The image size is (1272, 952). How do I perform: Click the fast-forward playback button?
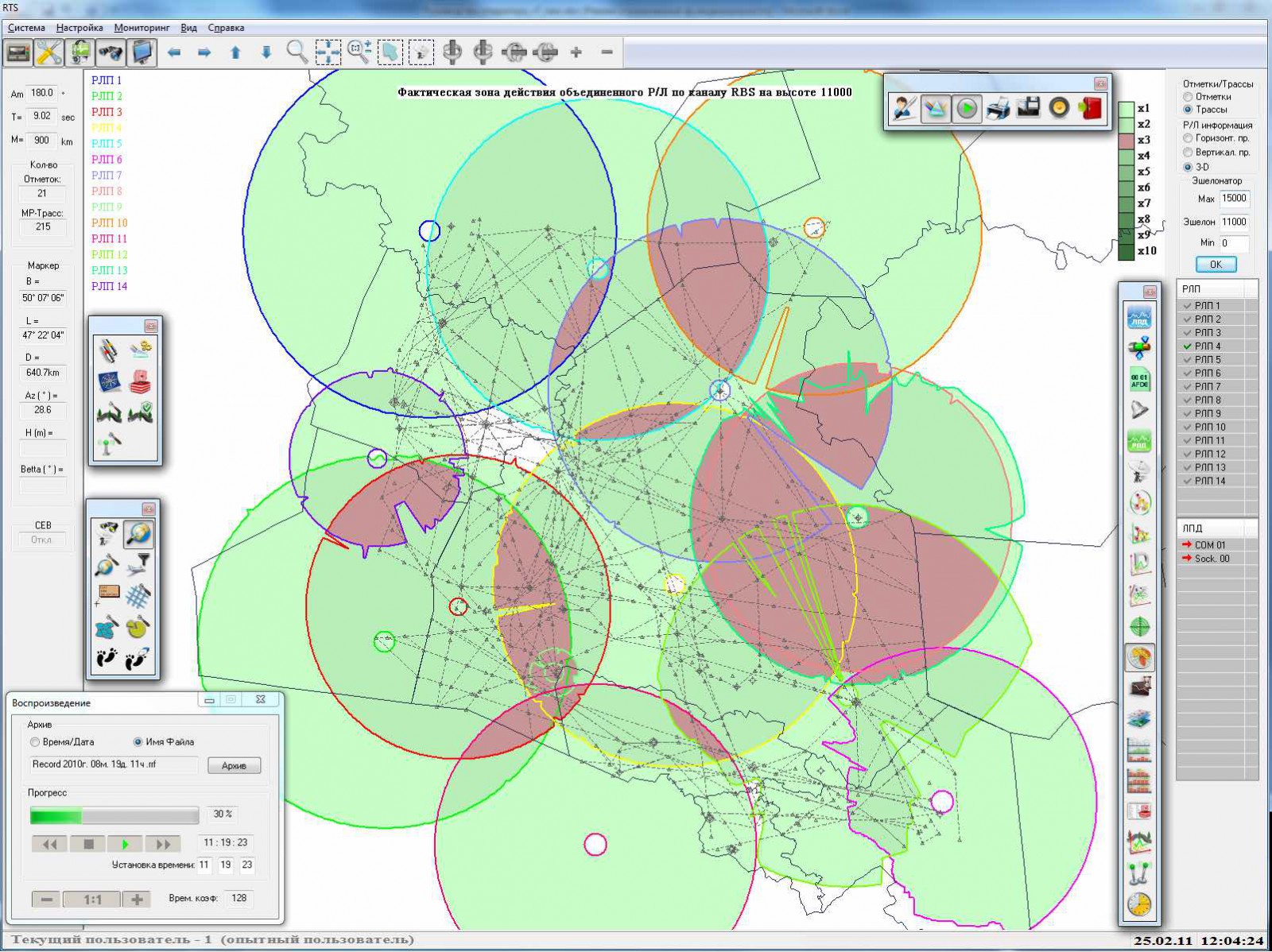click(x=163, y=844)
